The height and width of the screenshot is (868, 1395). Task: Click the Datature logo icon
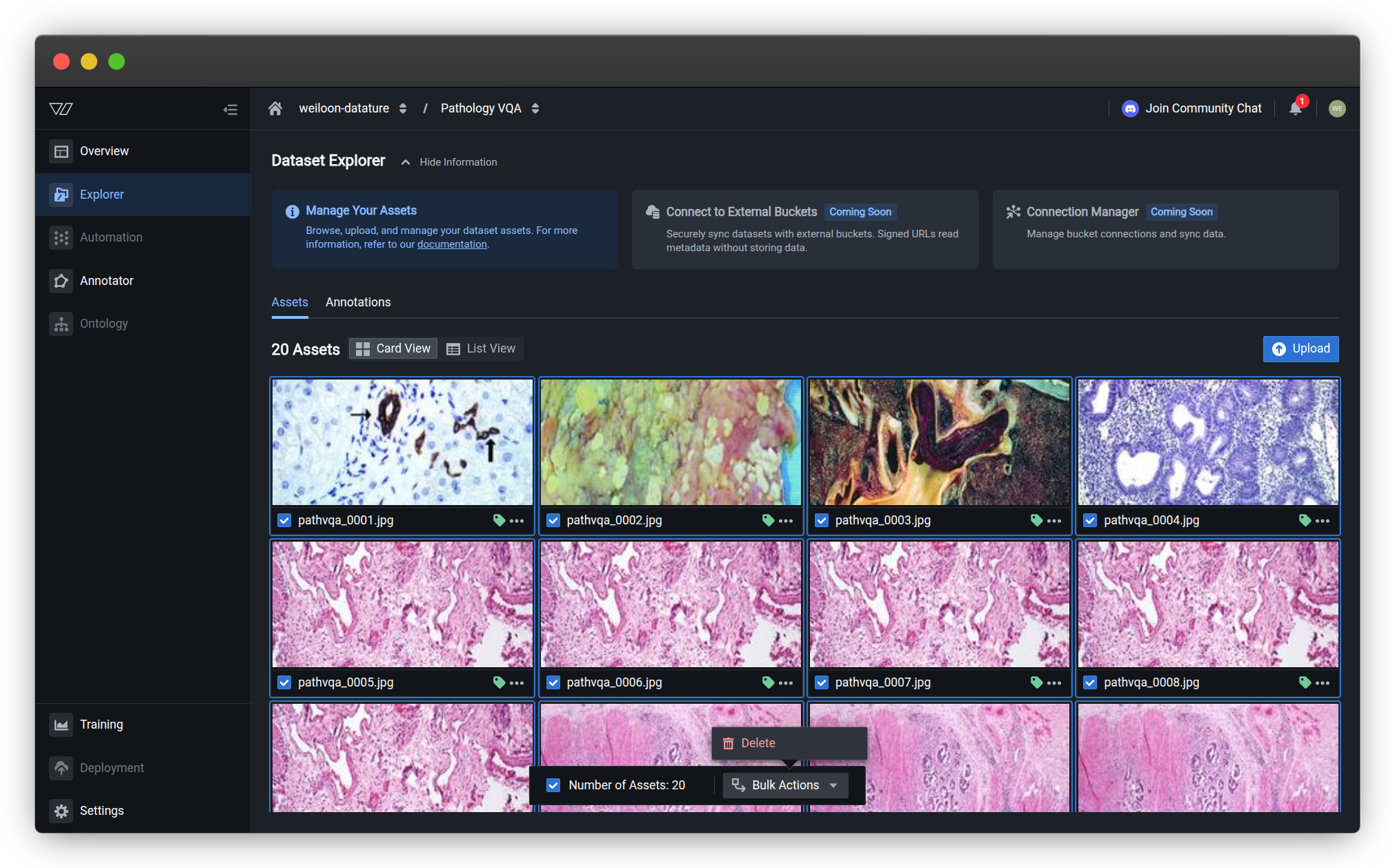(x=61, y=108)
